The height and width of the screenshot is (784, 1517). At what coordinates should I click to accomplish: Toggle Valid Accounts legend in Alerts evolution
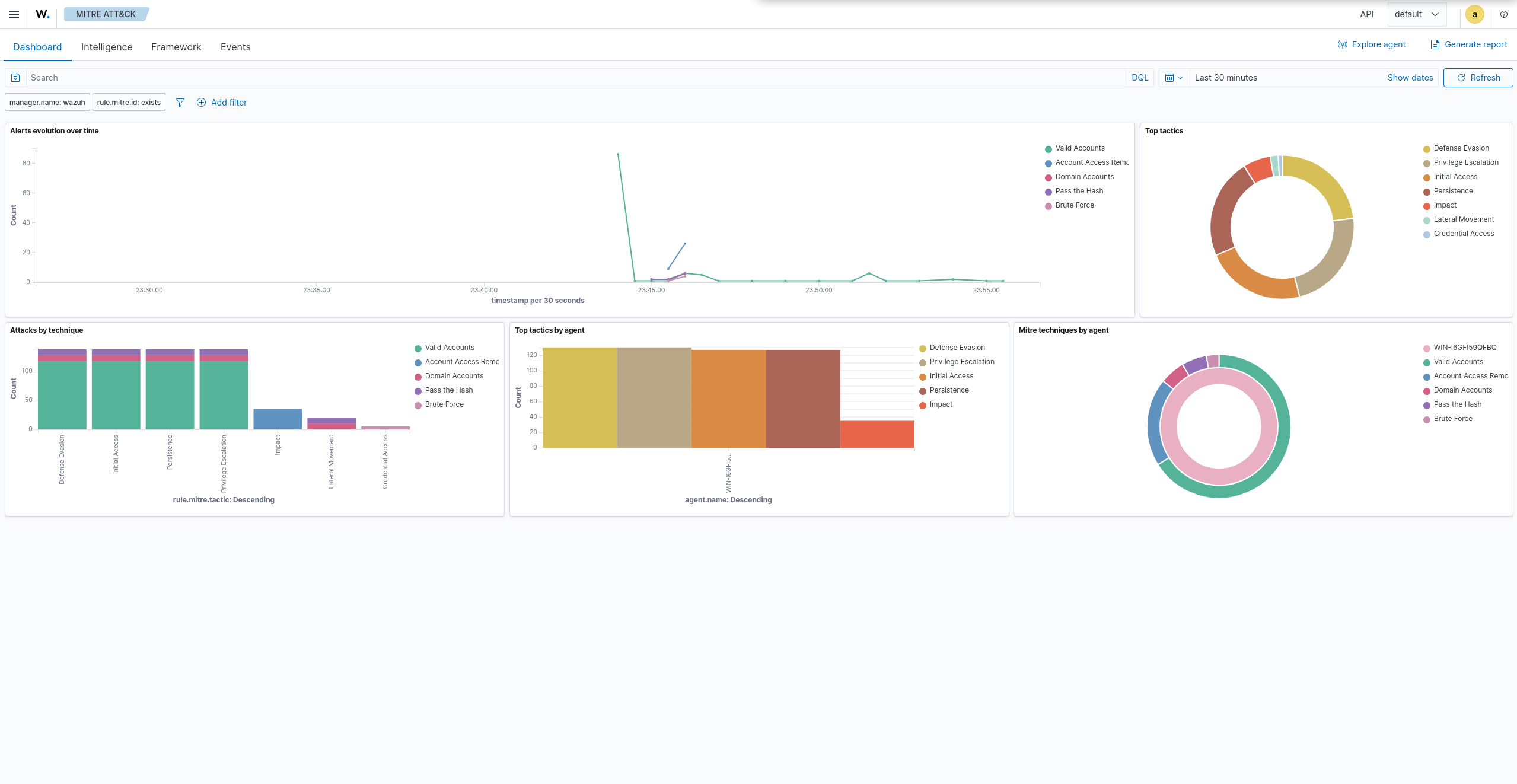tap(1079, 148)
